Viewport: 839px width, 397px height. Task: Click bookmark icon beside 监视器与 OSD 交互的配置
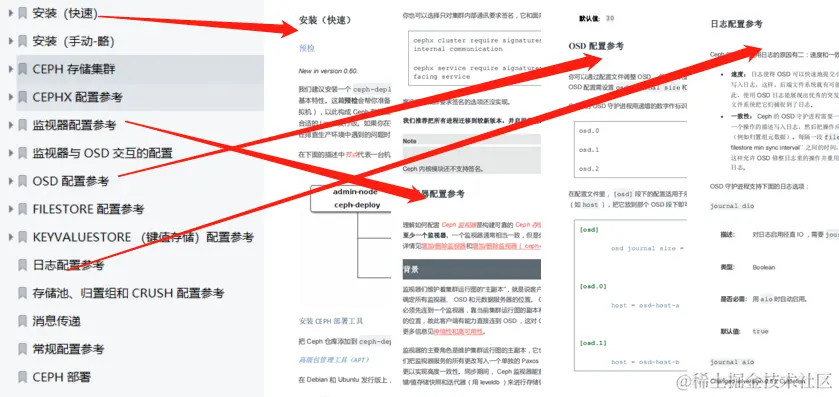(x=22, y=152)
